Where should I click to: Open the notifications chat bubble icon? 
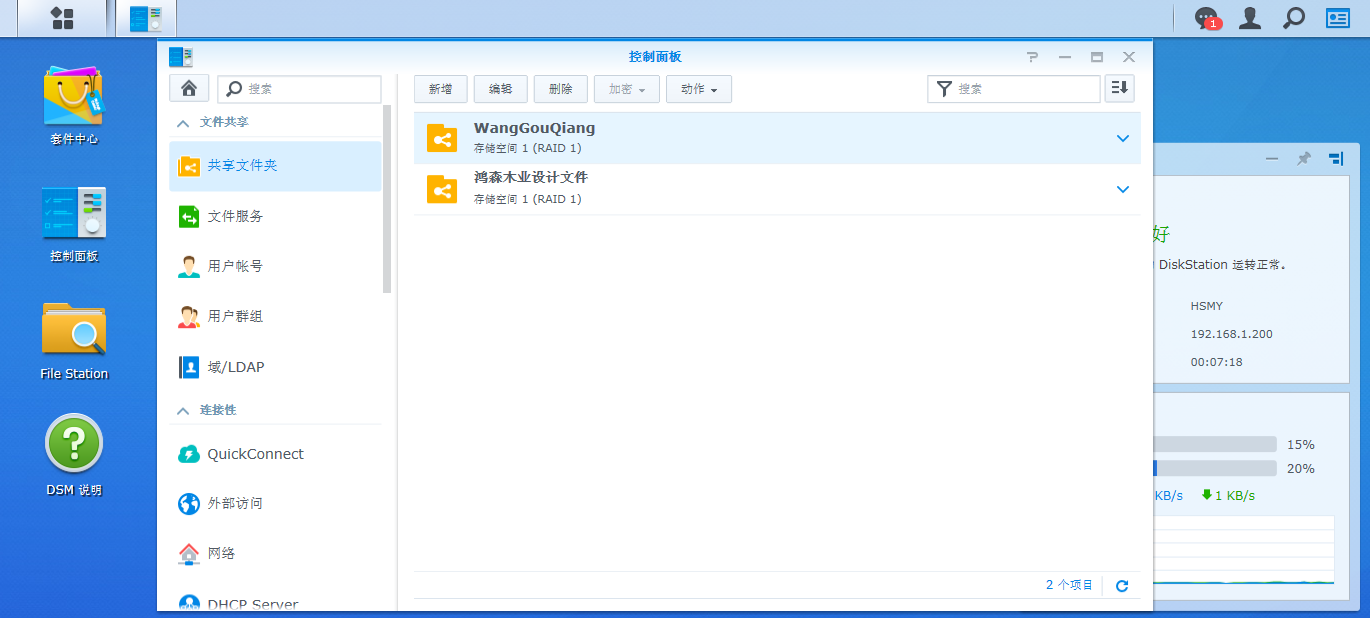pyautogui.click(x=1207, y=18)
